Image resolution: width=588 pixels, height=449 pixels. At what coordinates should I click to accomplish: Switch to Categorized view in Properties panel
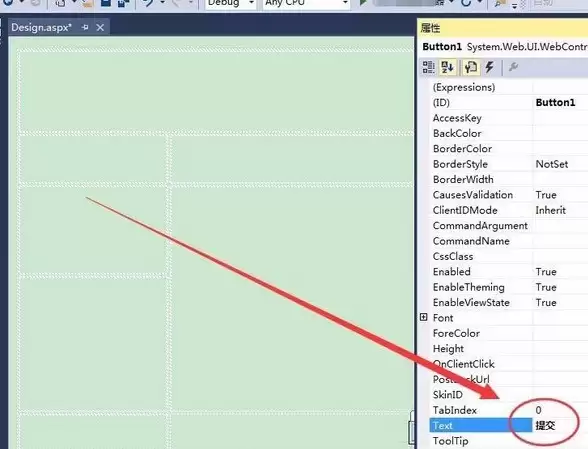(x=428, y=67)
